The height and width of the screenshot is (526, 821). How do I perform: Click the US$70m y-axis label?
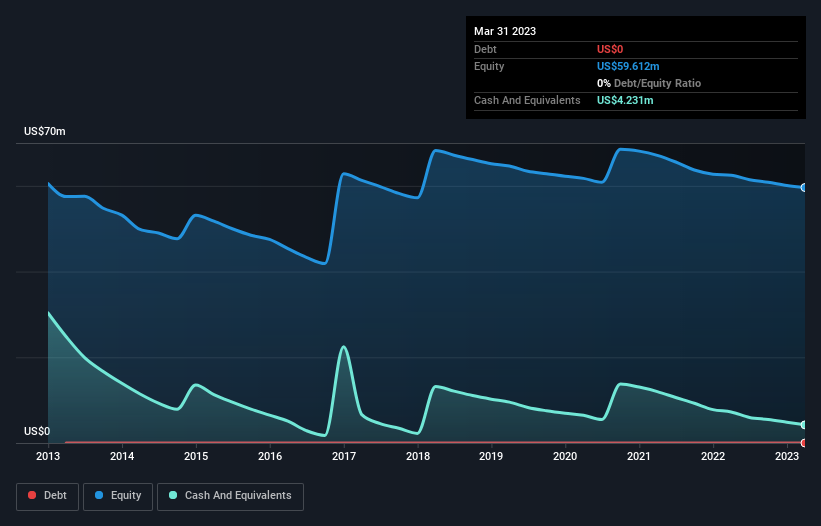(45, 131)
